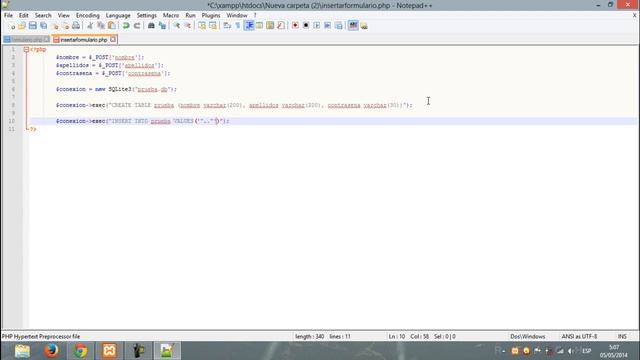Viewport: 640px width, 360px height.
Task: Open the Search menu
Action: (x=43, y=16)
